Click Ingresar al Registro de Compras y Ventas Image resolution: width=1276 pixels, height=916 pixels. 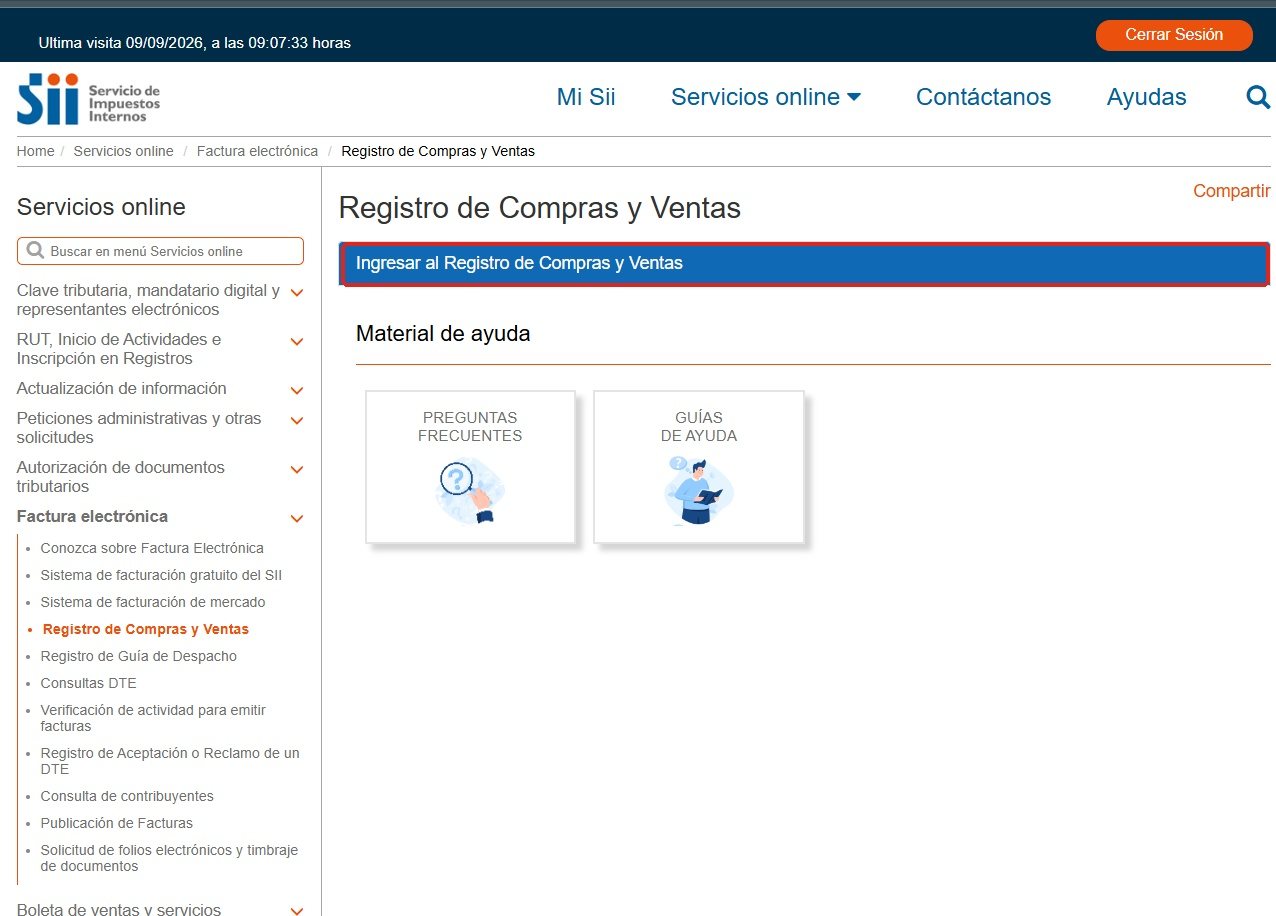[x=806, y=264]
